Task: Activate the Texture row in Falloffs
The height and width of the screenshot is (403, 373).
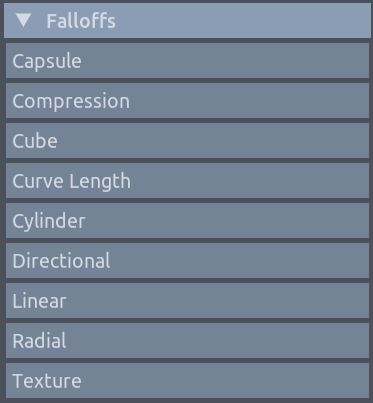Action: [187, 381]
